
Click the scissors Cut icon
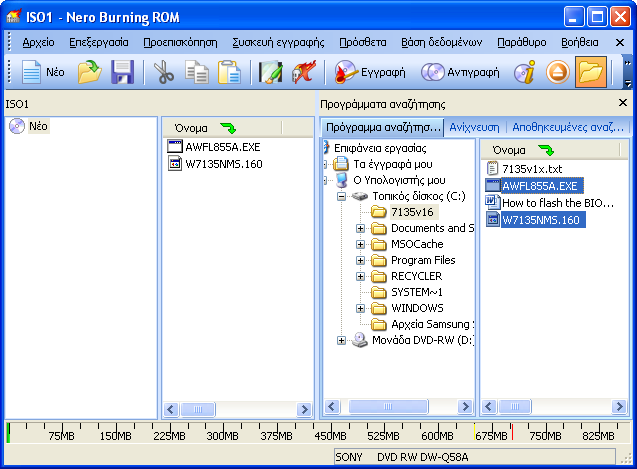pos(163,72)
